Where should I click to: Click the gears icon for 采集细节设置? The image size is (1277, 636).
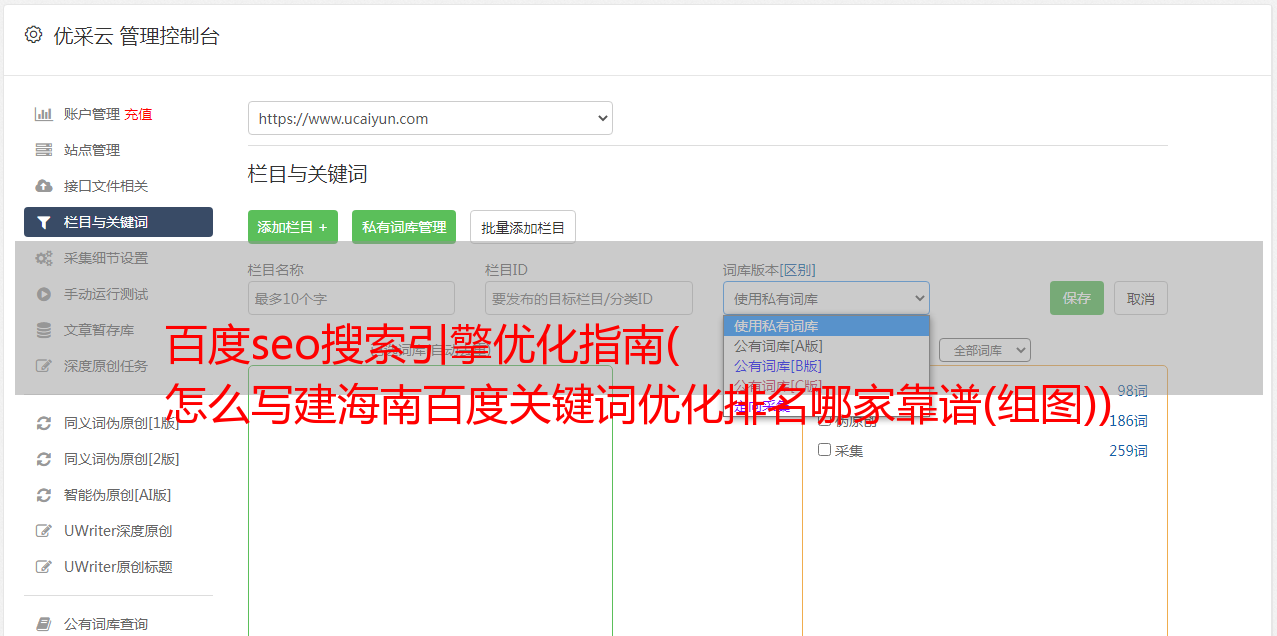(x=44, y=258)
